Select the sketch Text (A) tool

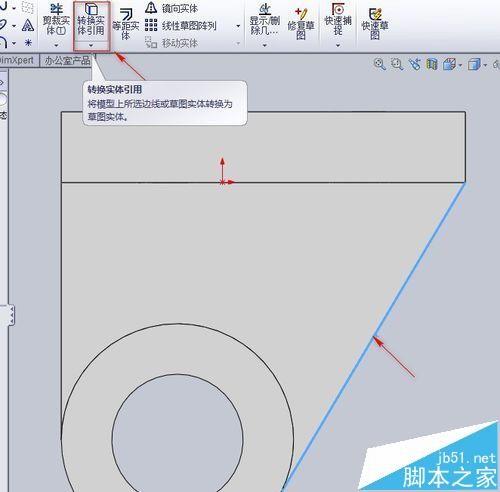click(x=28, y=25)
